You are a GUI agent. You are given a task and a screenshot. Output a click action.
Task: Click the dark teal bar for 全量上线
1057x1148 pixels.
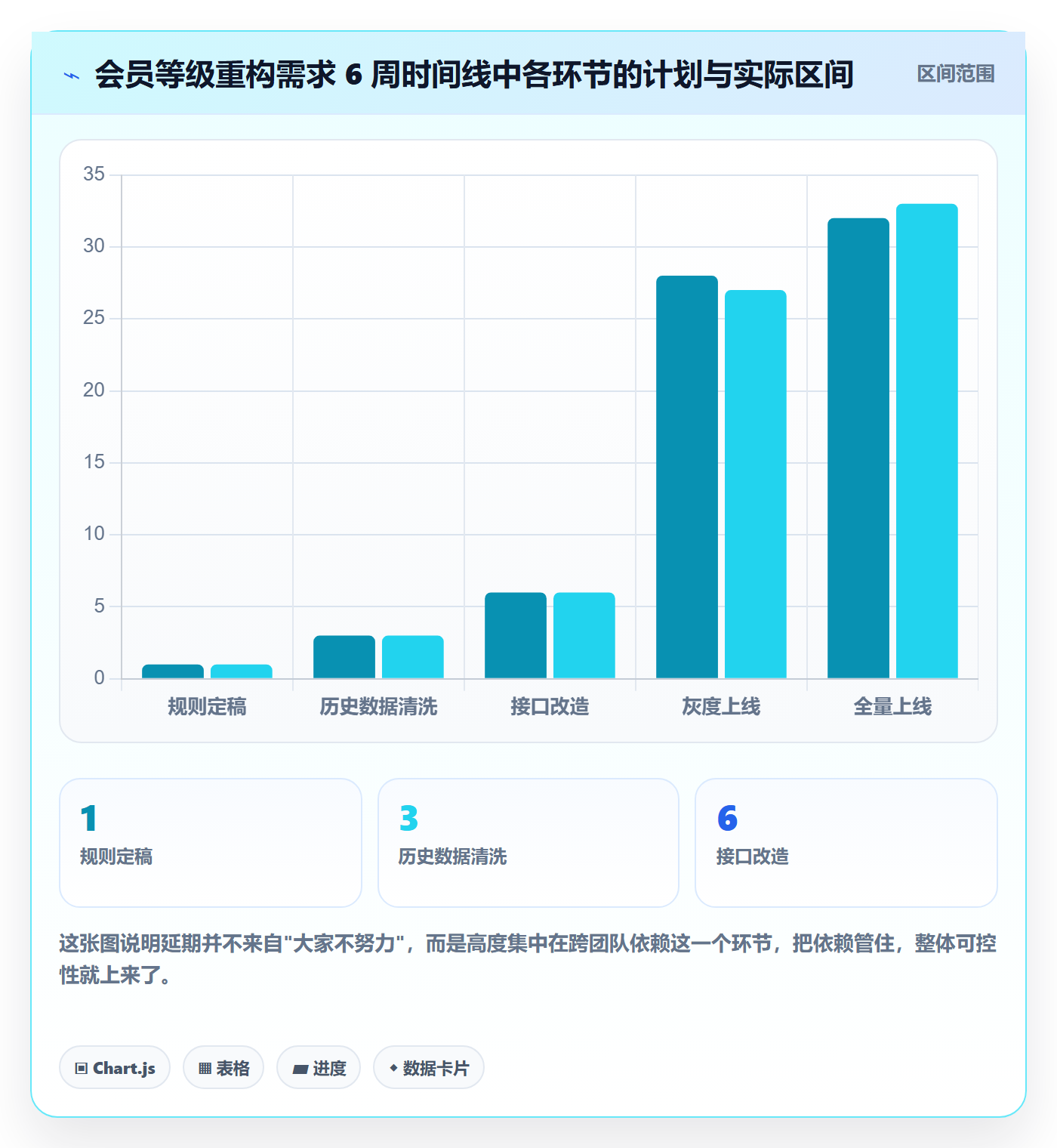(x=858, y=448)
